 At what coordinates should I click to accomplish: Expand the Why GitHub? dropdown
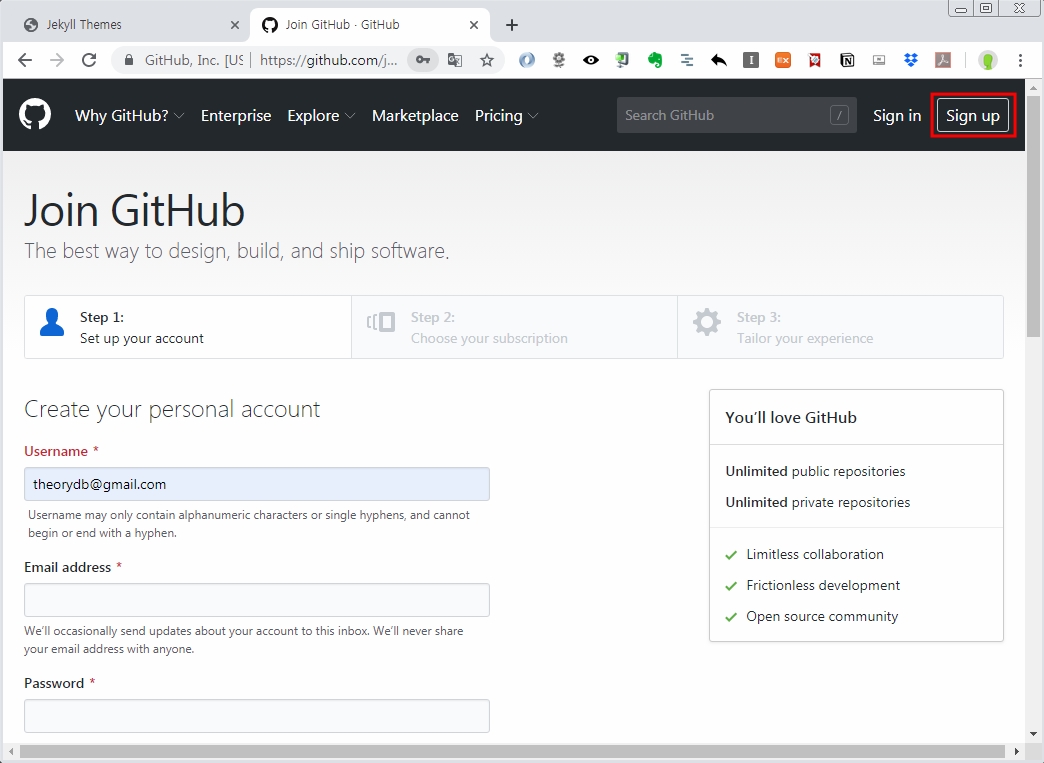pos(129,115)
